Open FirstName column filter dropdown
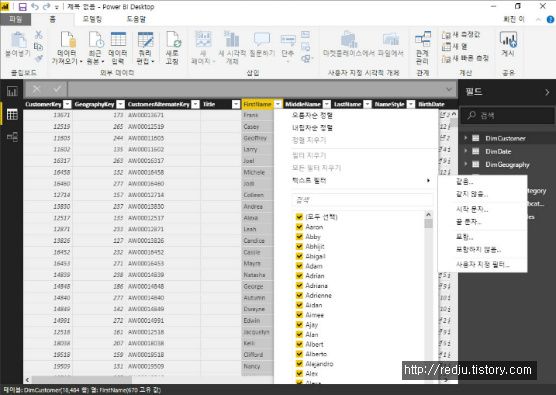This screenshot has width=556, height=395. [278, 104]
